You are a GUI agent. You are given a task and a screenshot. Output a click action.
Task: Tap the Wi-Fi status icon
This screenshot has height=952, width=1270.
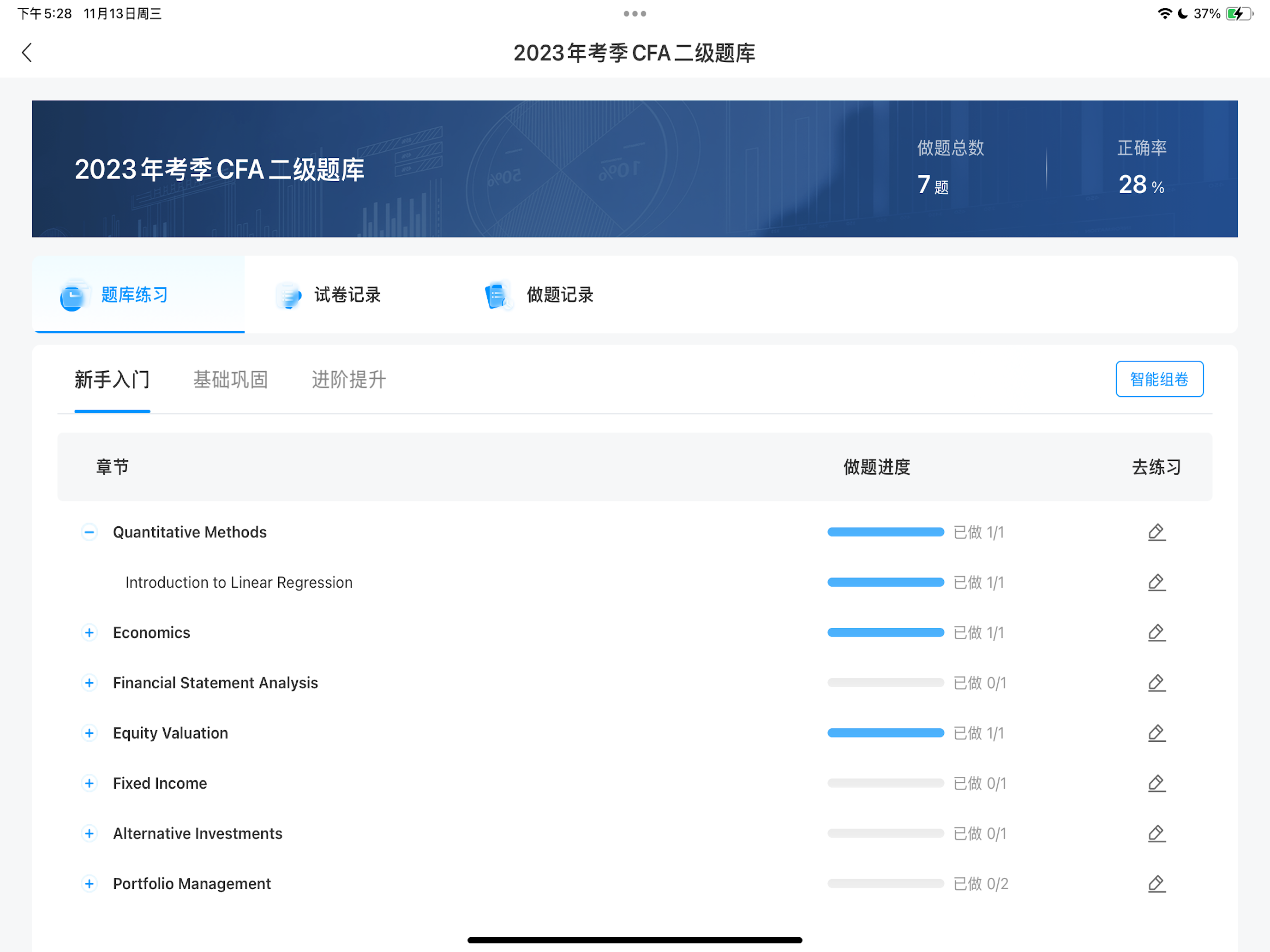tap(1164, 14)
